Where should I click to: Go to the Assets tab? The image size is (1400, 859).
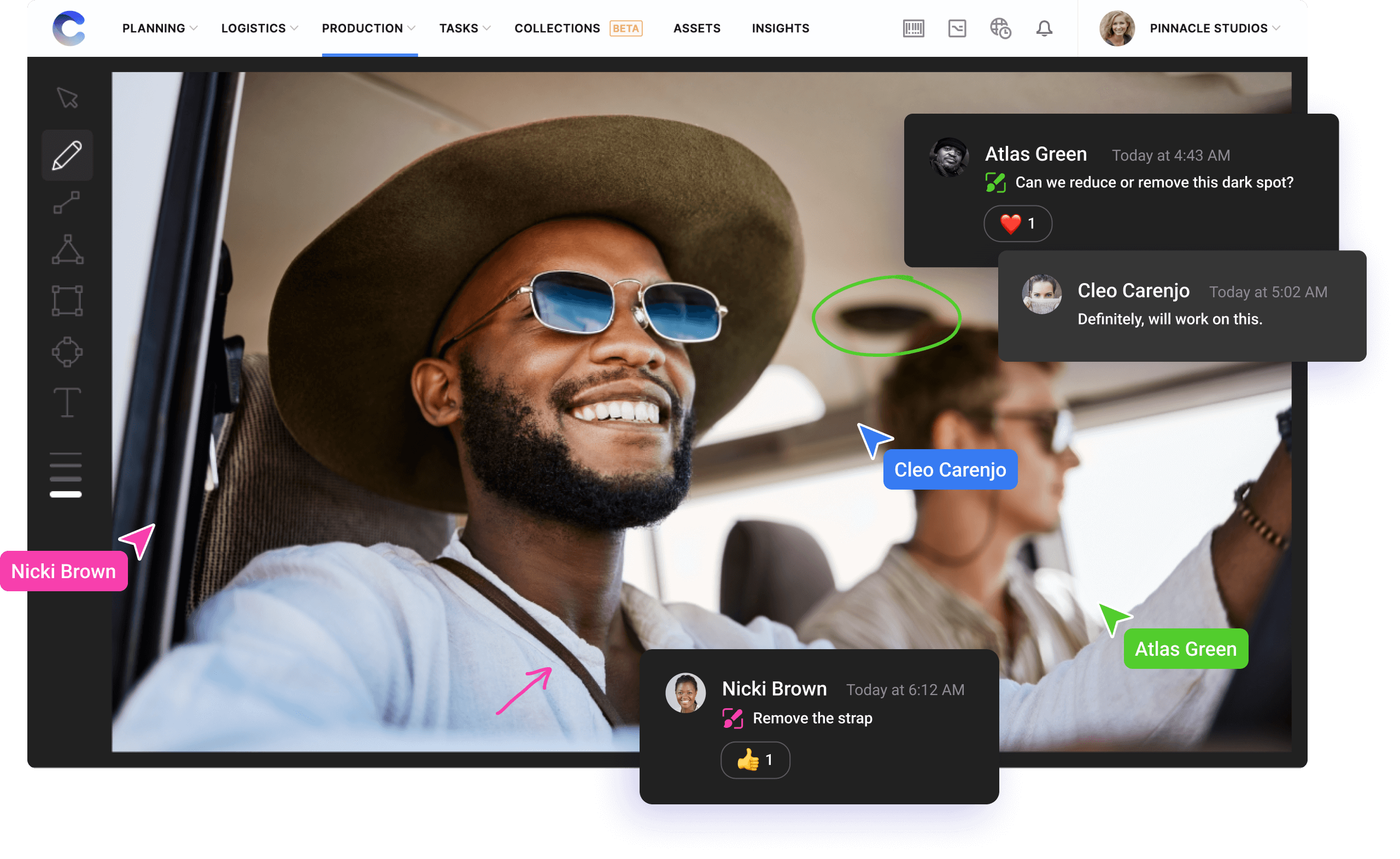(696, 28)
